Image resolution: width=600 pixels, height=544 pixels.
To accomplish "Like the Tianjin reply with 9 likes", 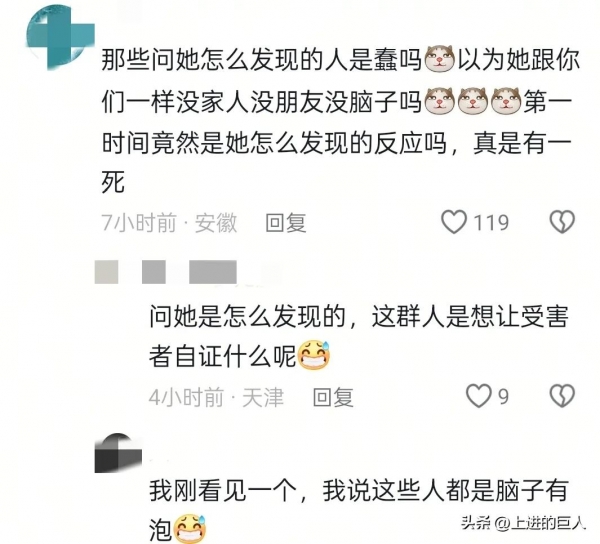I will click(x=479, y=396).
